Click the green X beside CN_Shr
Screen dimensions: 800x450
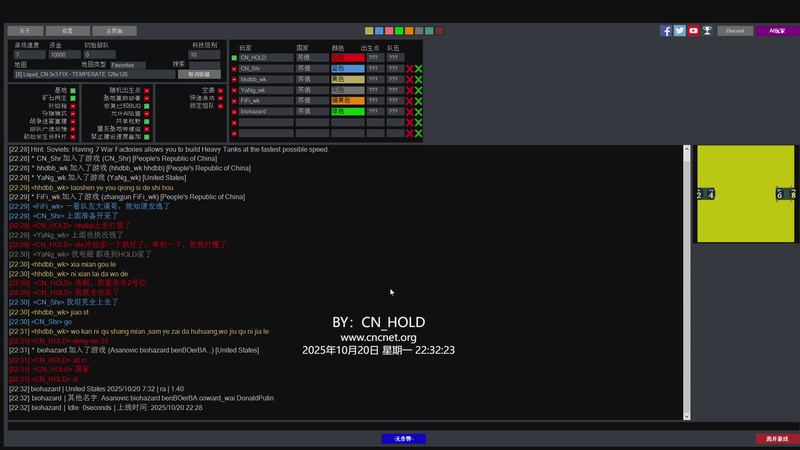418,68
